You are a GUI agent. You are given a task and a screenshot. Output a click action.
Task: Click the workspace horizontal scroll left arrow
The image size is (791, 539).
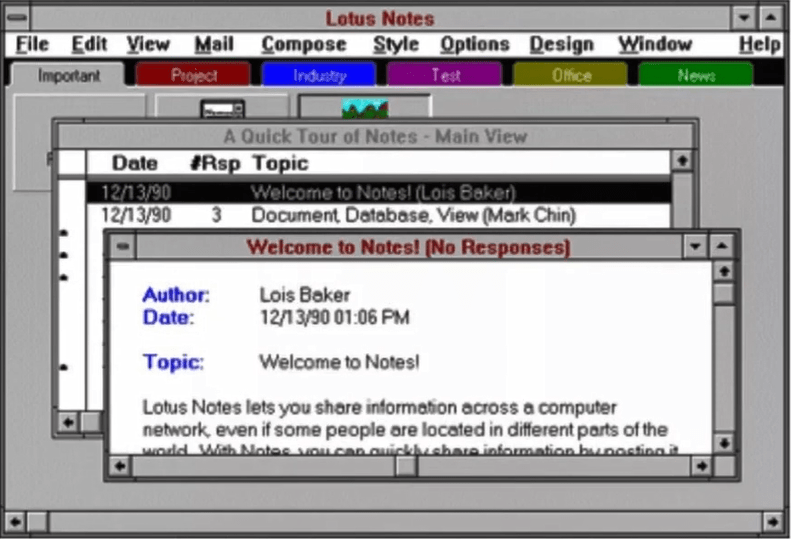pos(15,521)
